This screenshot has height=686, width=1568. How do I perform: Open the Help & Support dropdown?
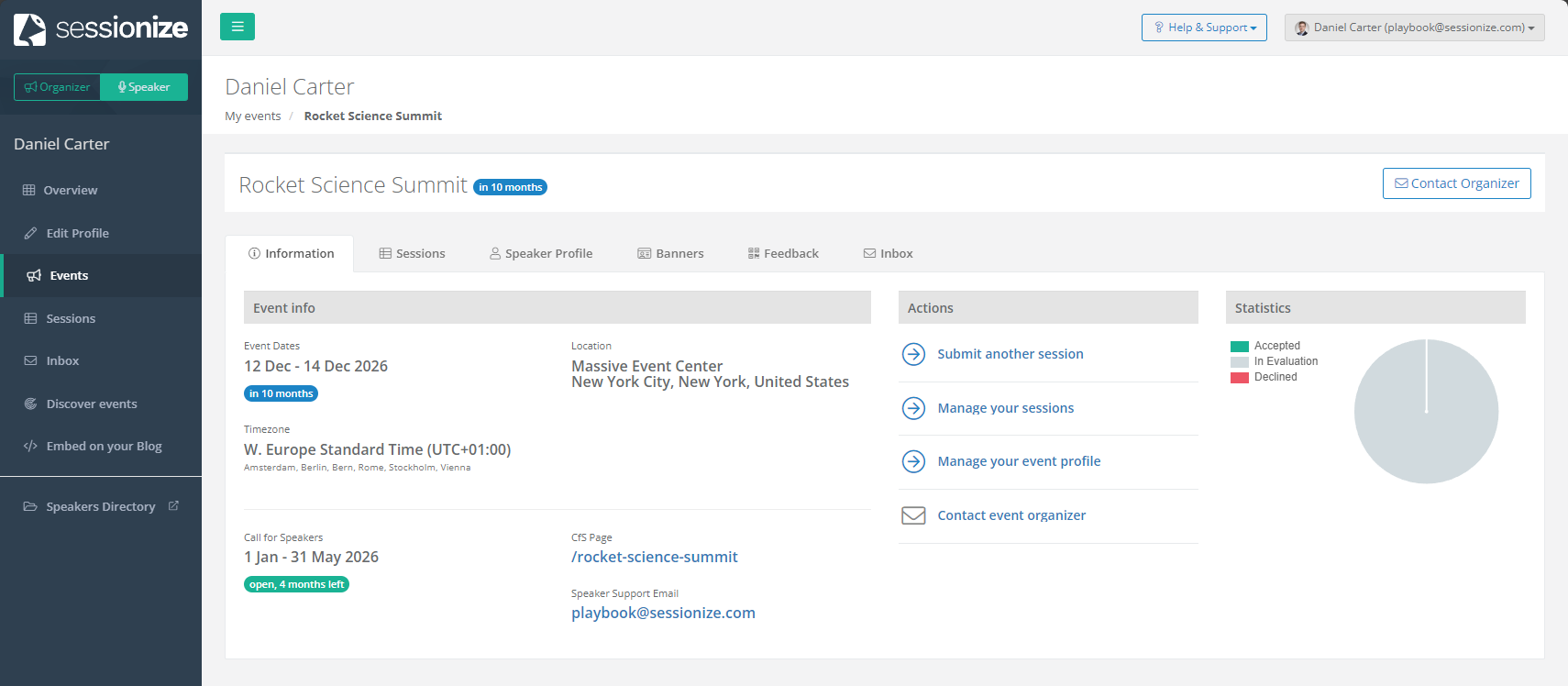point(1204,28)
